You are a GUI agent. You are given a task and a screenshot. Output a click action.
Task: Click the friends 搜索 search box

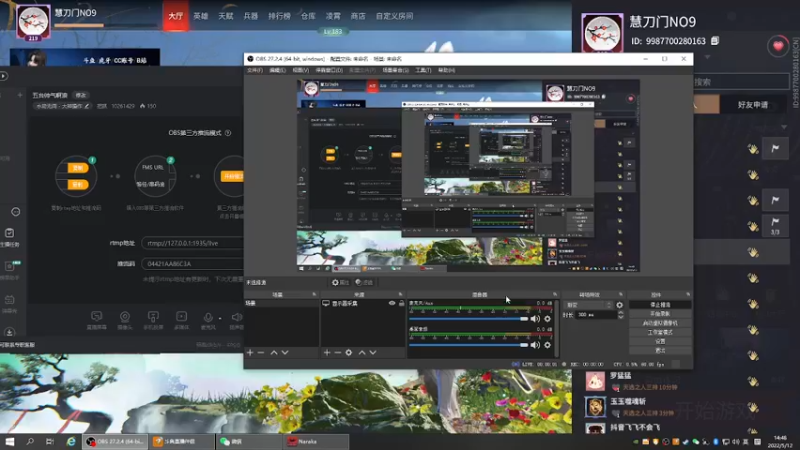point(741,82)
